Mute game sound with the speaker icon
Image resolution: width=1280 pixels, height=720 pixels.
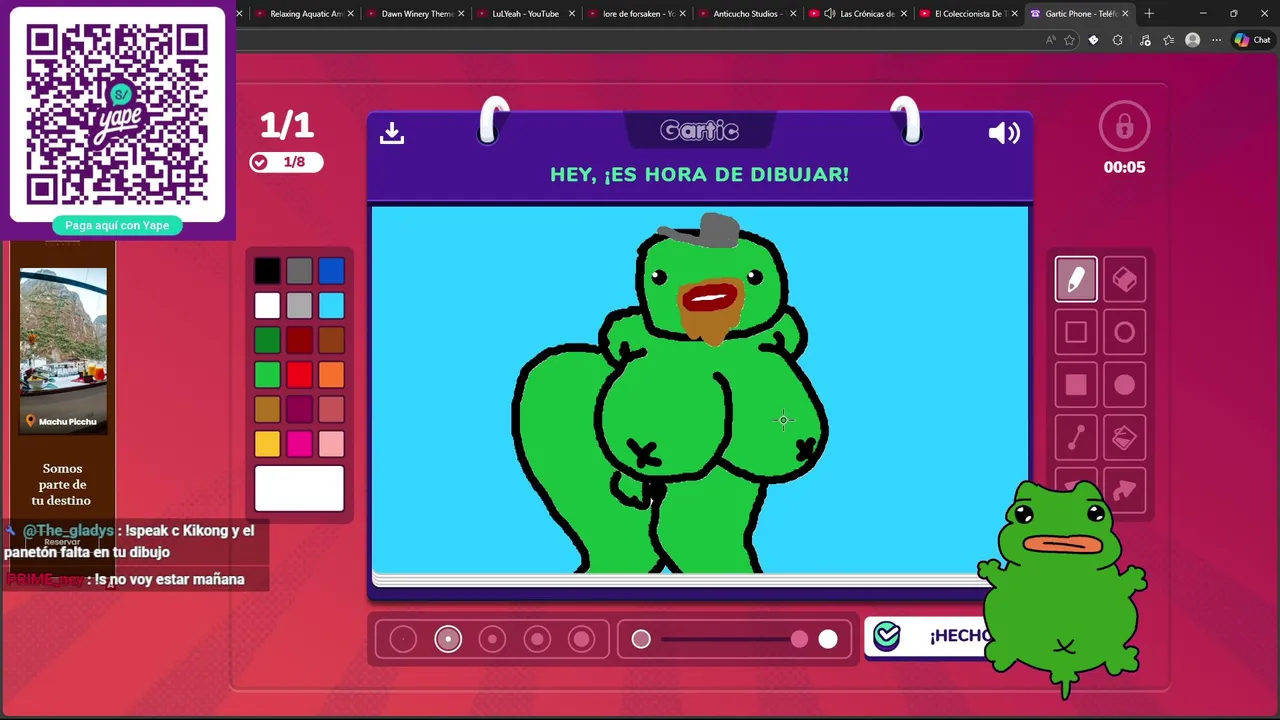pyautogui.click(x=1004, y=133)
